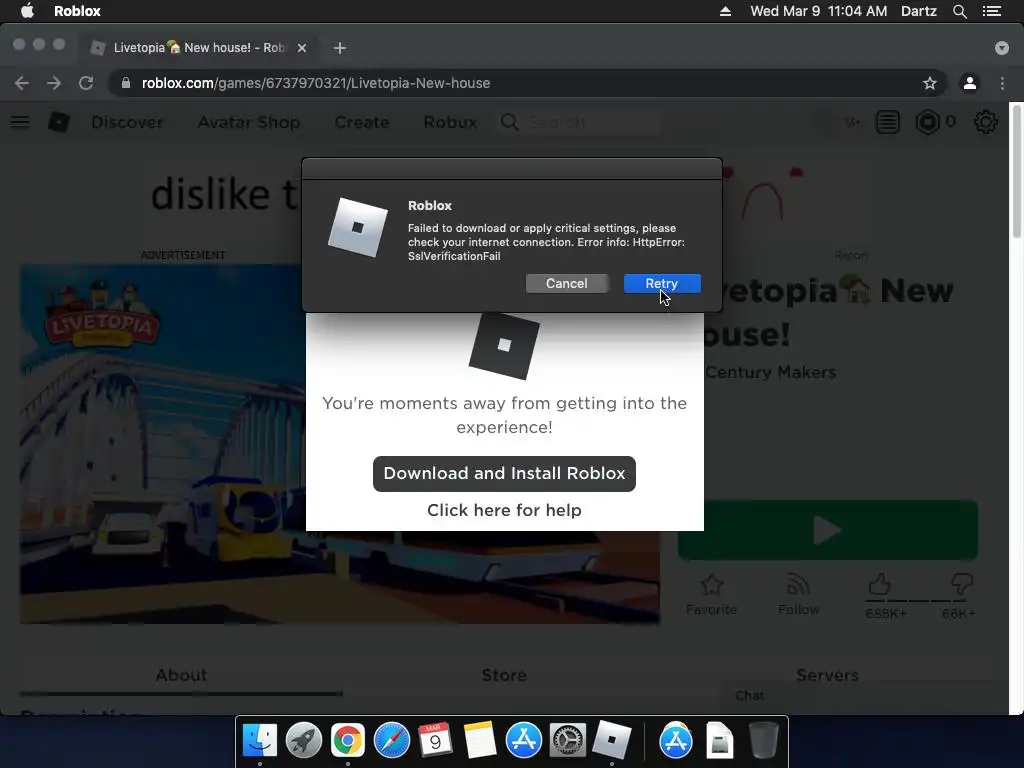Viewport: 1024px width, 768px height.
Task: Click the page vertical scrollbar
Action: 1017,173
